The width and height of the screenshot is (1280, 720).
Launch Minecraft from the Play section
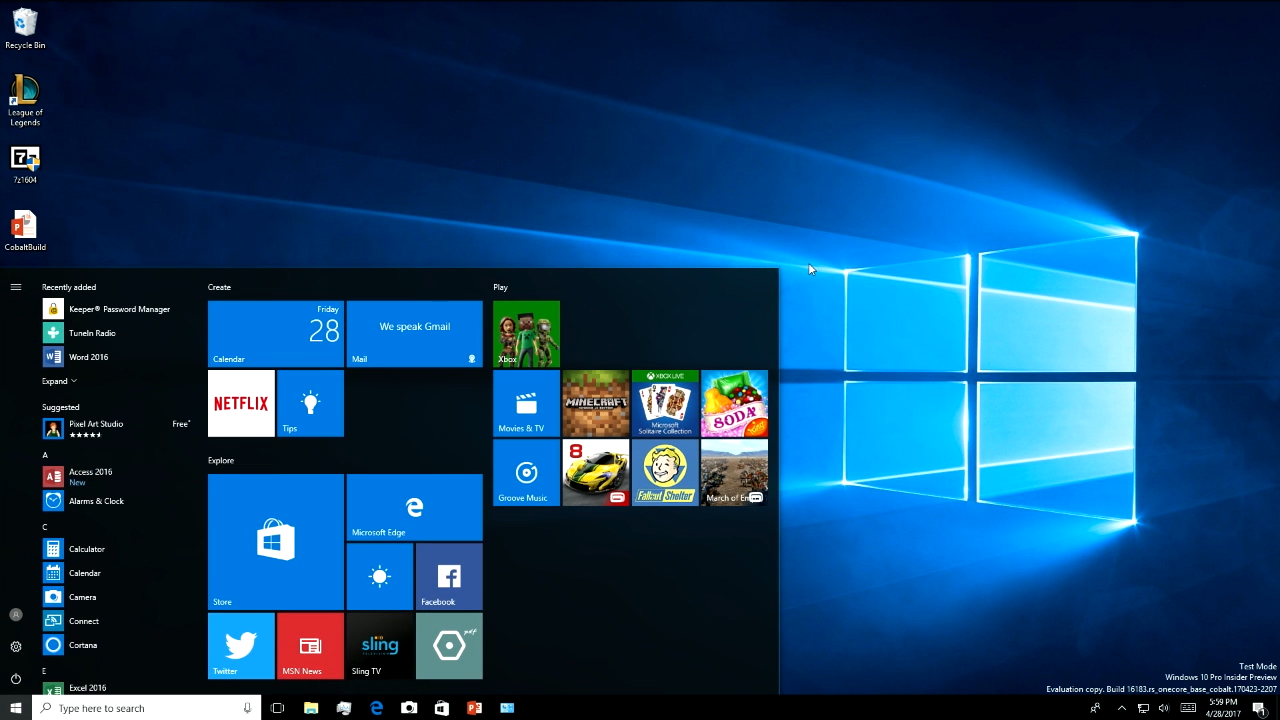[x=595, y=403]
